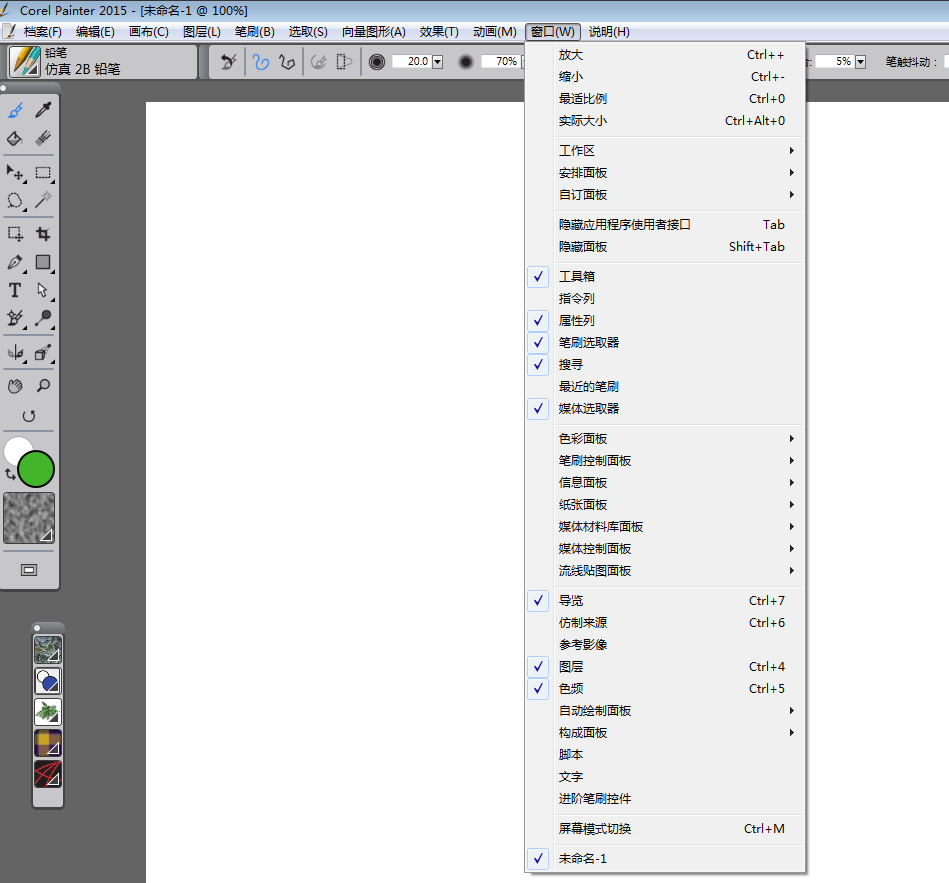949x883 pixels.
Task: Click the green main color swatch
Action: coord(36,469)
